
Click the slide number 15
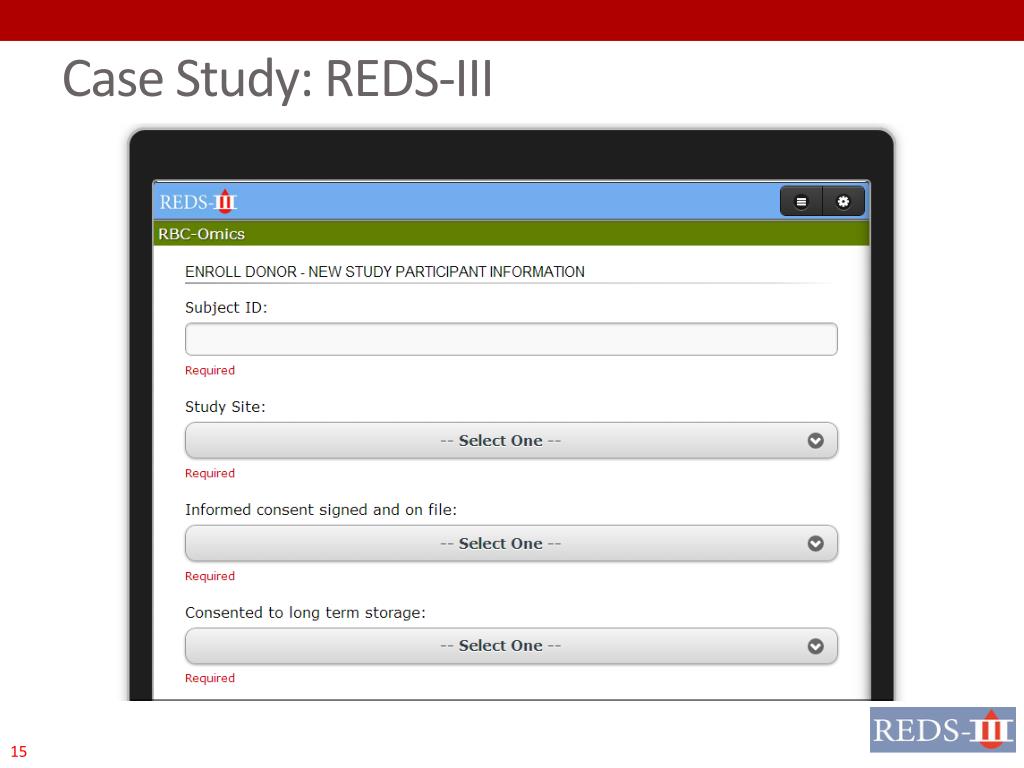point(19,752)
